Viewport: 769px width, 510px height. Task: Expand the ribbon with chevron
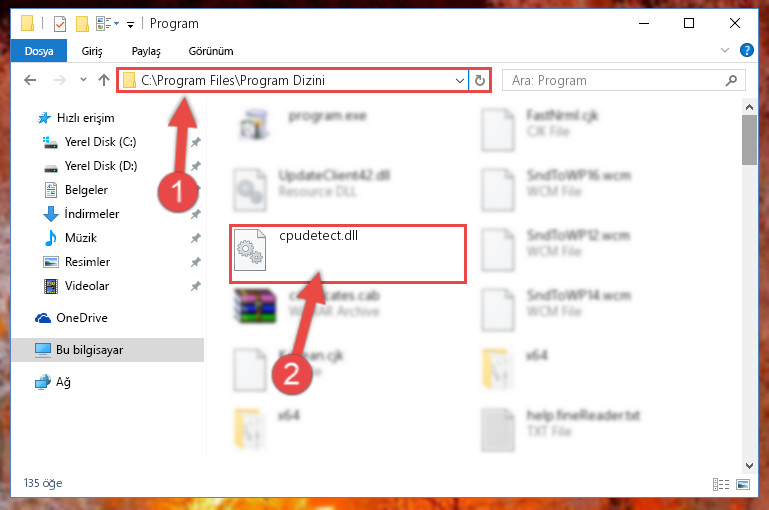coord(725,50)
